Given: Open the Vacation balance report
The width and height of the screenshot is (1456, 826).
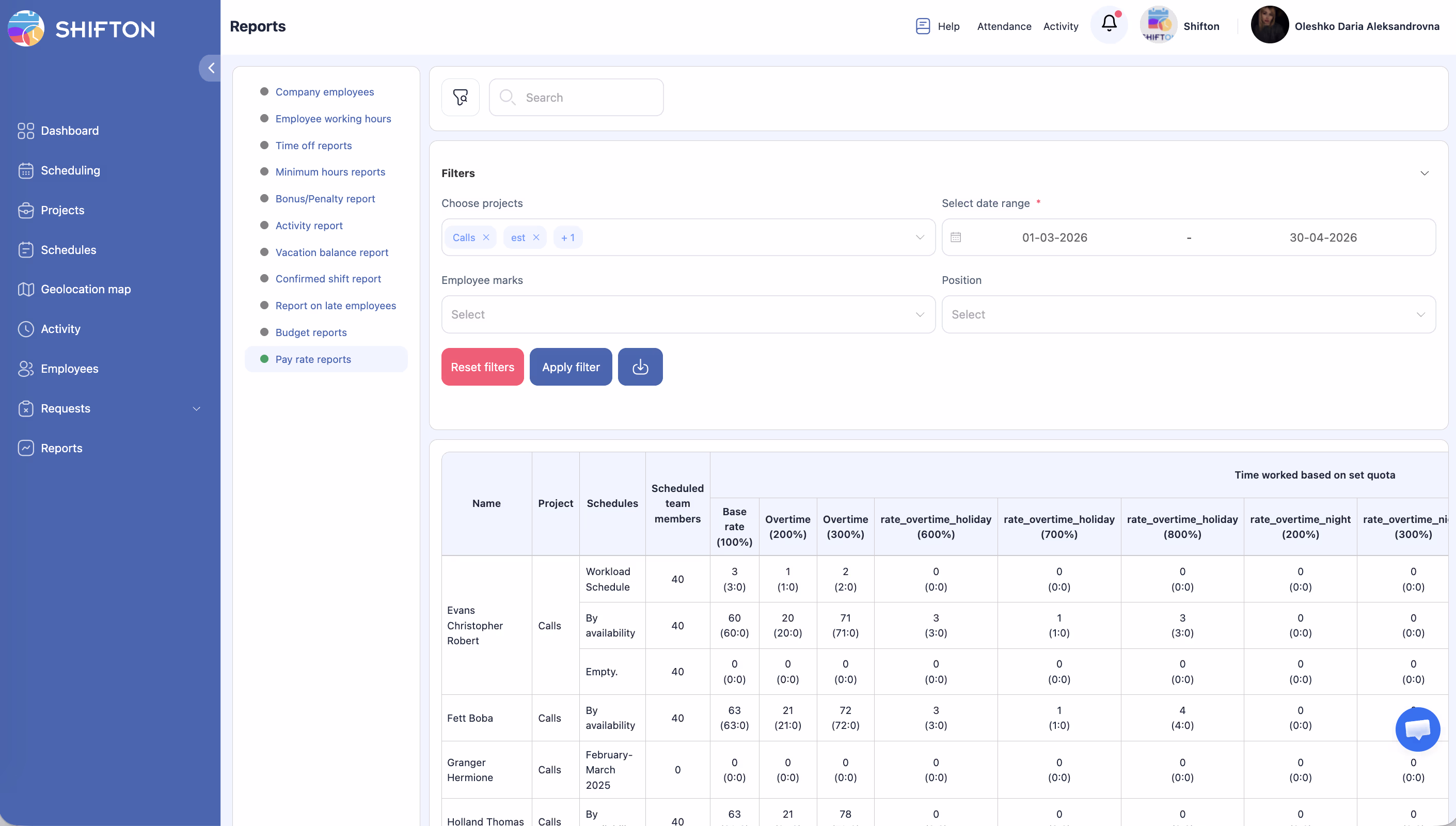Looking at the screenshot, I should 331,252.
